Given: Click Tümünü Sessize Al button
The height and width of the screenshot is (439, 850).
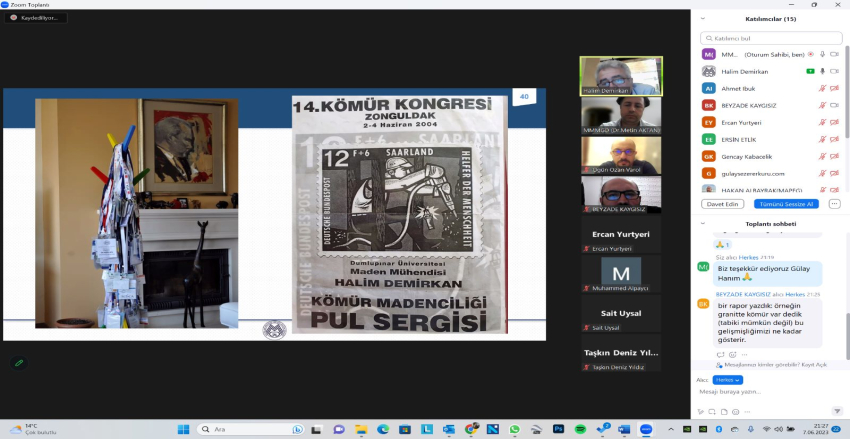Looking at the screenshot, I should click(786, 204).
